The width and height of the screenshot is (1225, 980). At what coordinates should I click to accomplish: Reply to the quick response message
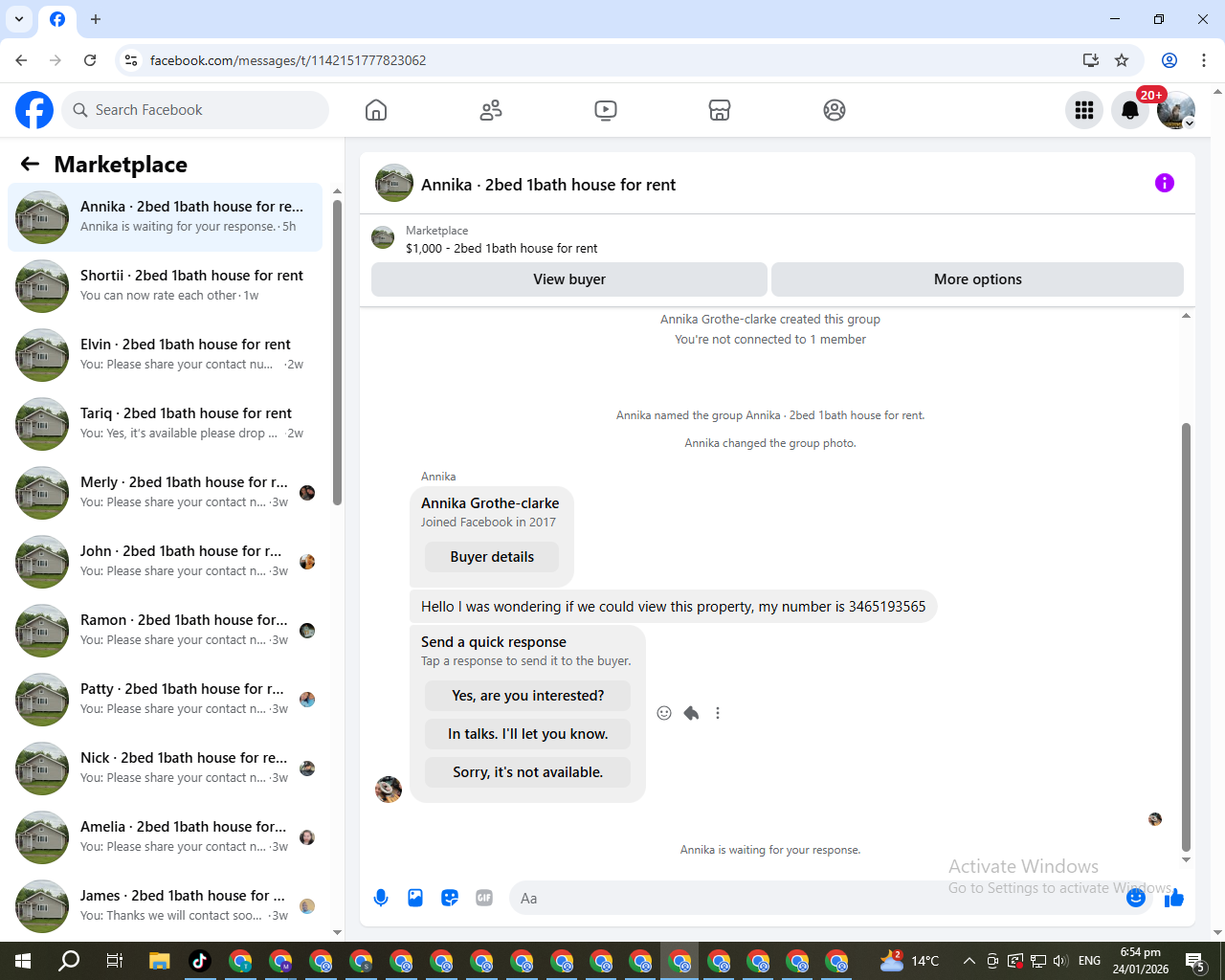691,713
